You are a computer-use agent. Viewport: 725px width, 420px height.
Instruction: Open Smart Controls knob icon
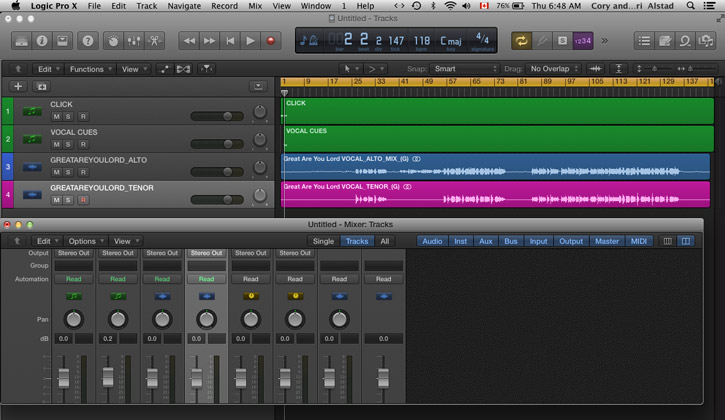[113, 41]
